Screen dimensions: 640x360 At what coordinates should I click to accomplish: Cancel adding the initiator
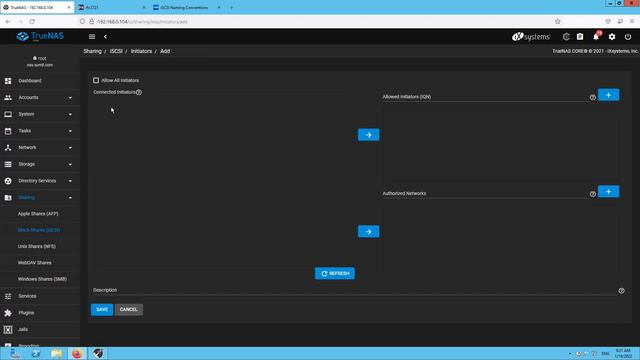coord(129,309)
